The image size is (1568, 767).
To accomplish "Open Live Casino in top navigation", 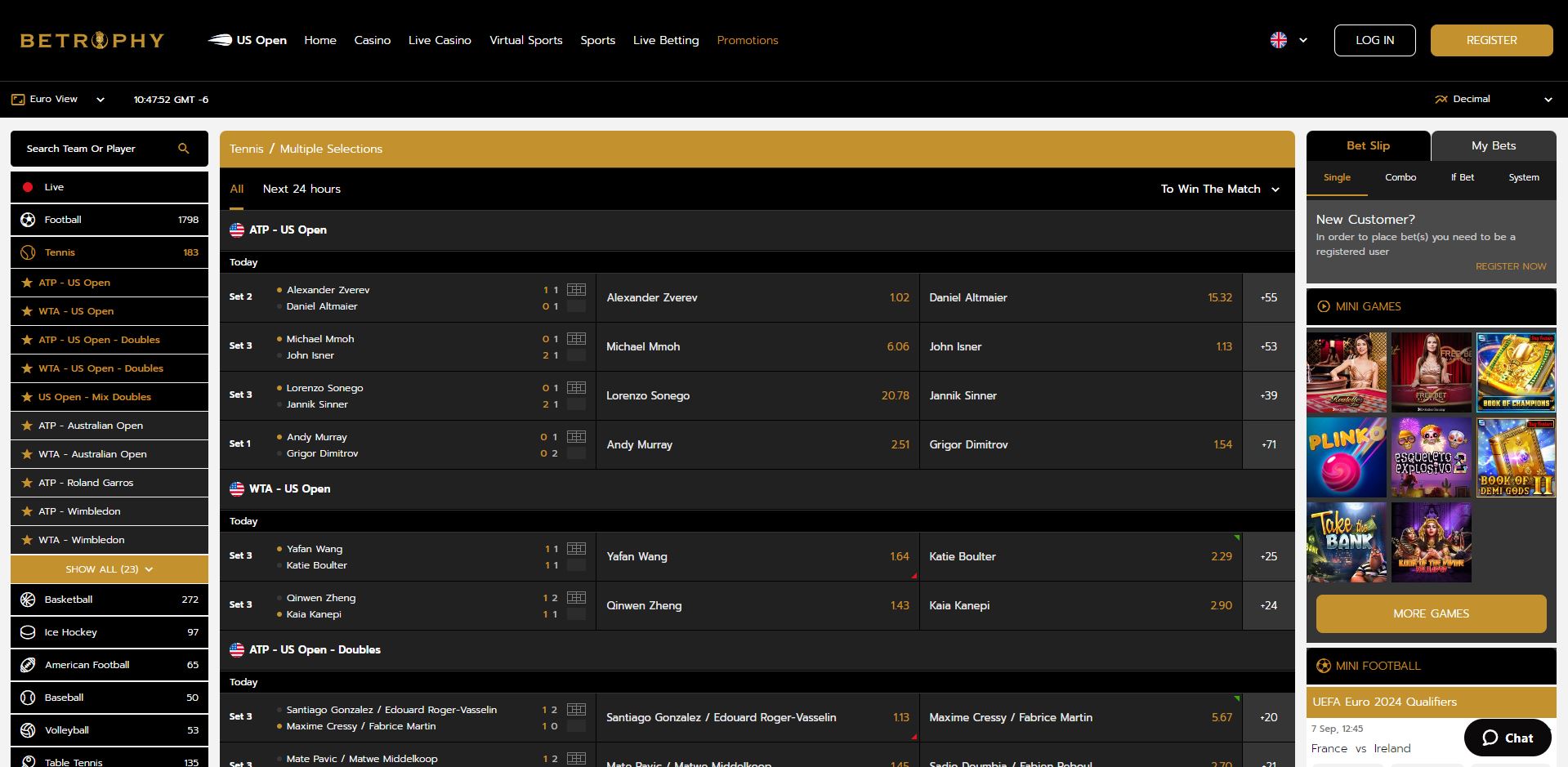I will 440,40.
